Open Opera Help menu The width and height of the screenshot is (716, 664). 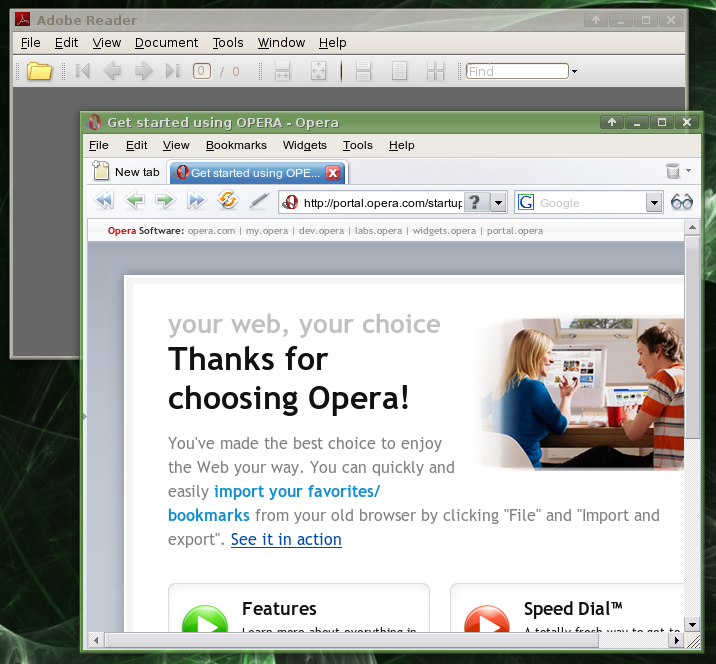coord(401,145)
